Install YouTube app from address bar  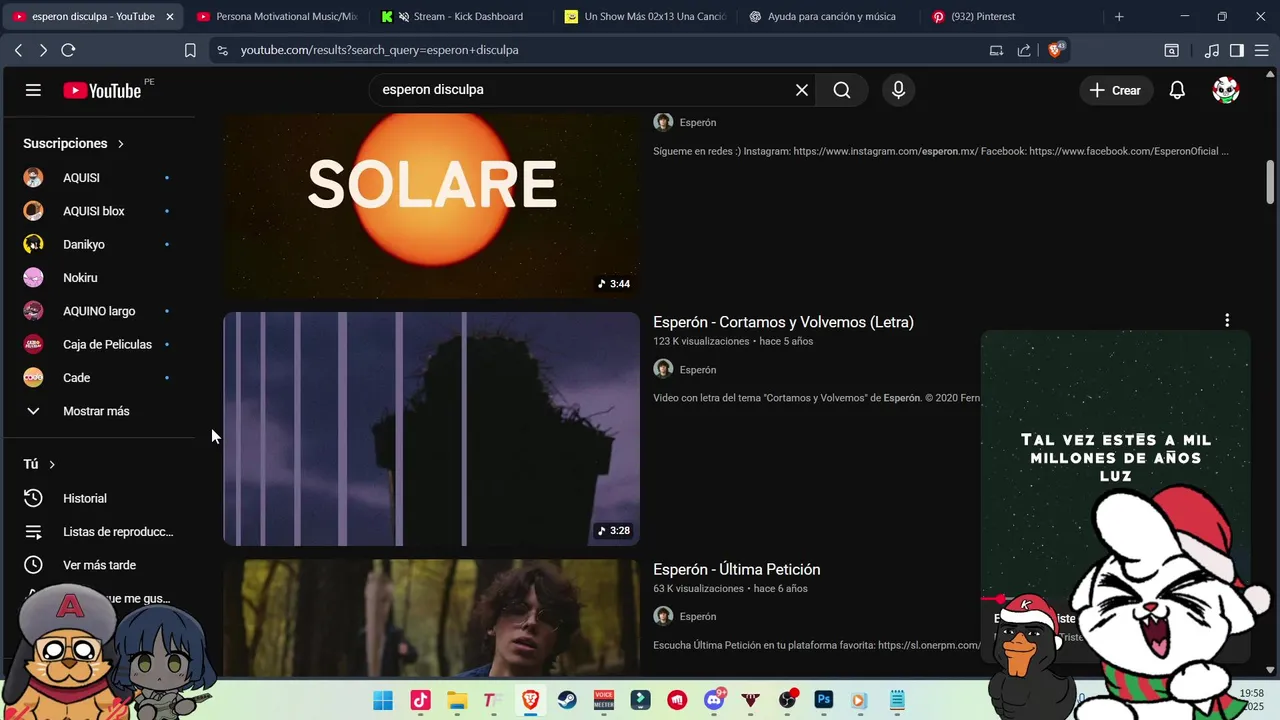(996, 50)
